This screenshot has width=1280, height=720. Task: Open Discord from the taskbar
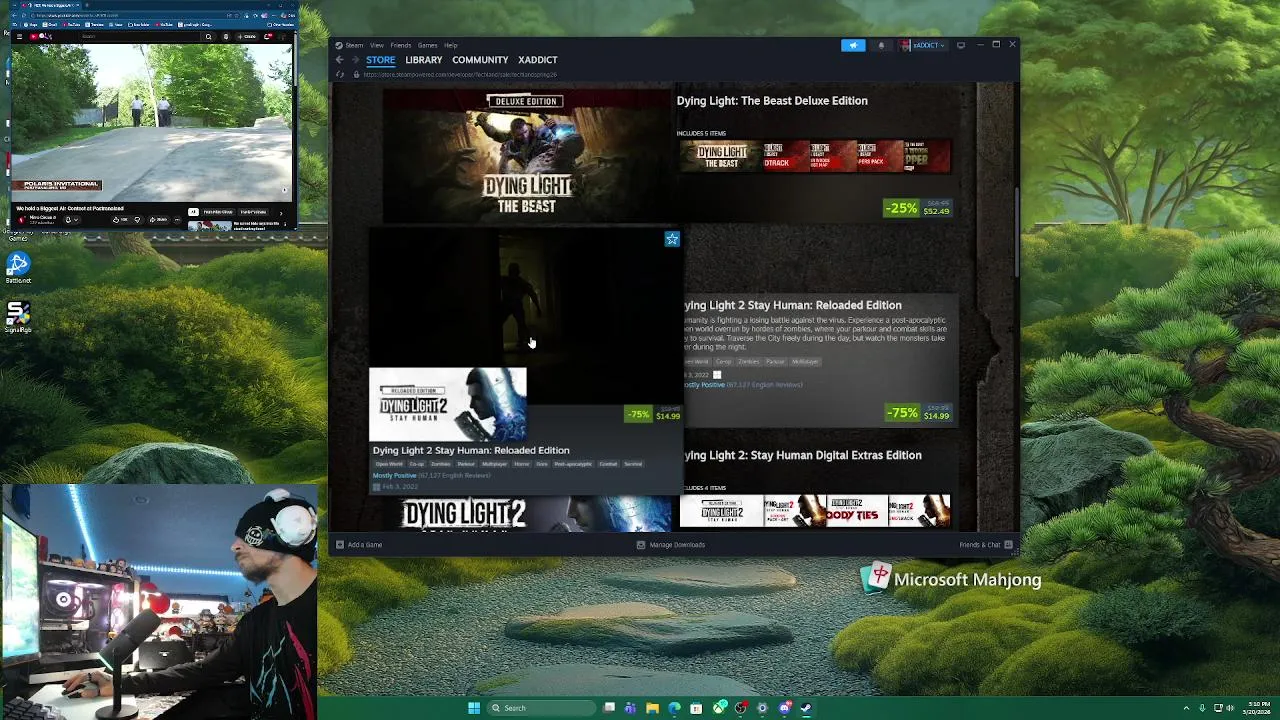785,708
